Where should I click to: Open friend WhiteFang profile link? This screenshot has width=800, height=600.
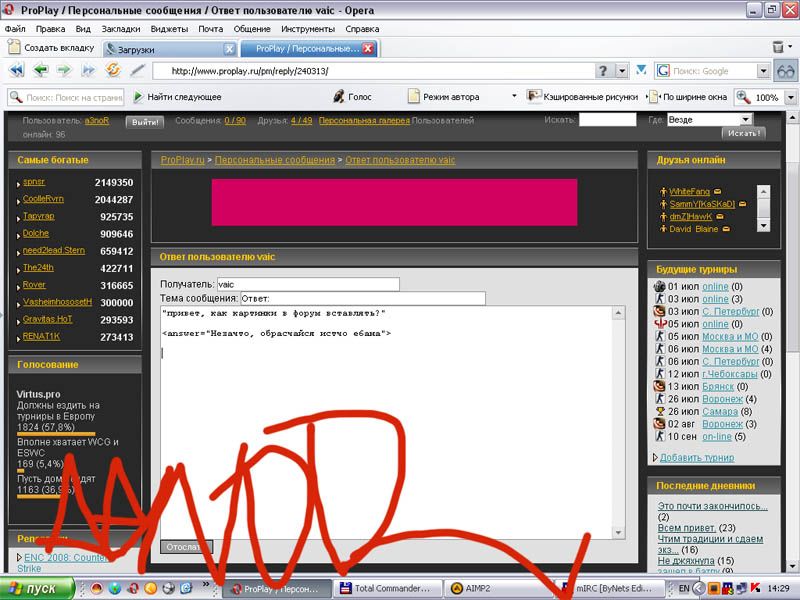689,191
